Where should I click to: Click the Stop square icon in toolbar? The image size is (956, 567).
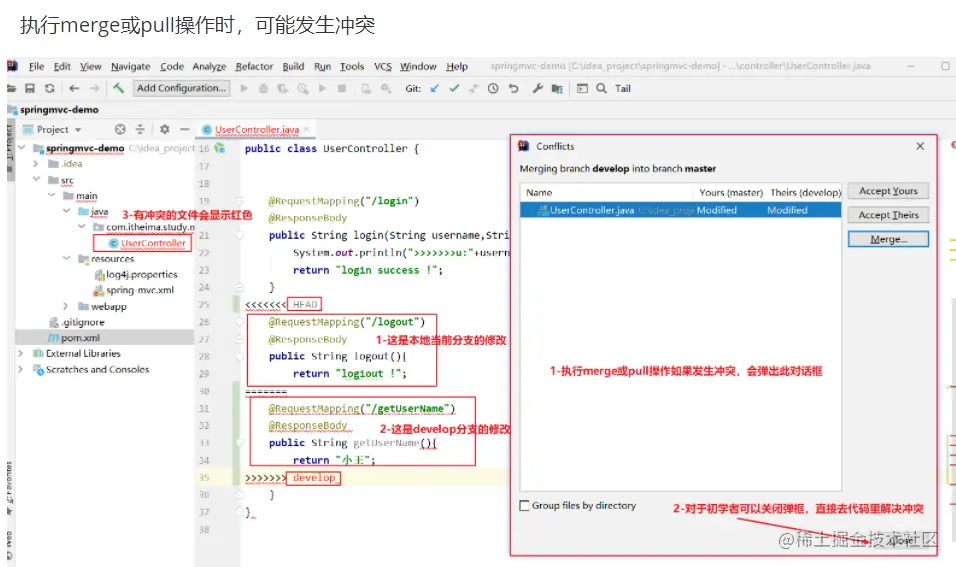pos(342,88)
